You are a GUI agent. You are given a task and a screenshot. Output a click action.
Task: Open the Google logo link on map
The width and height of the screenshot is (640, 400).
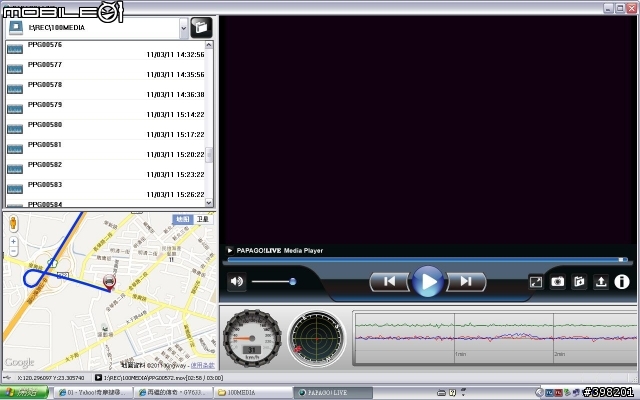(19, 362)
